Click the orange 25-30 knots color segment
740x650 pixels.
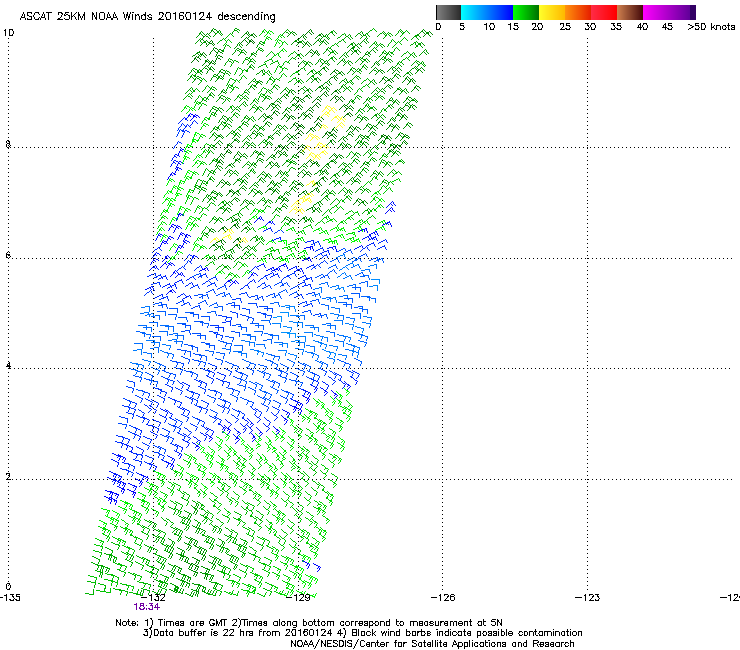pos(578,12)
